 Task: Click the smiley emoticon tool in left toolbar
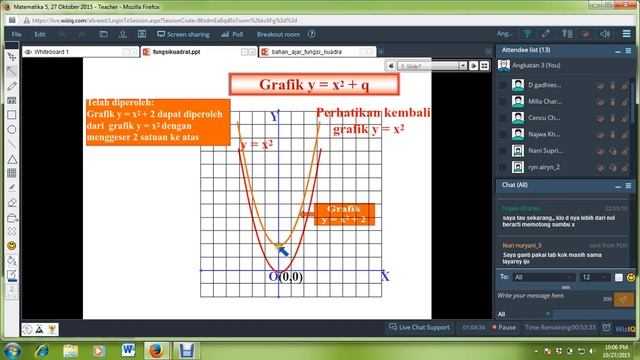(x=12, y=246)
